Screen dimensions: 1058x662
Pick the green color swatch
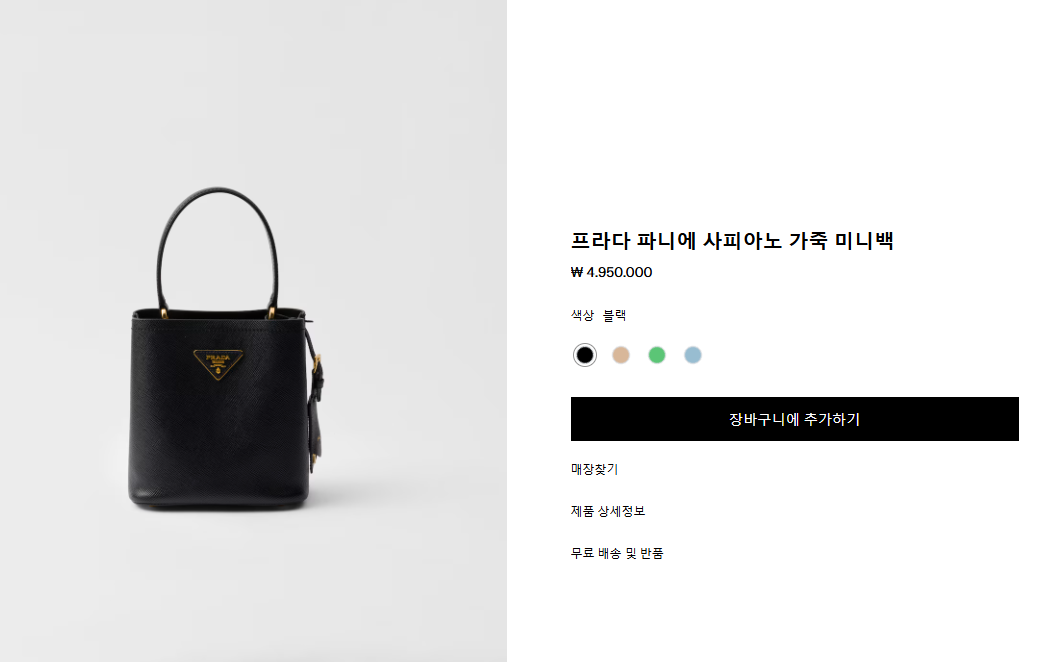657,355
